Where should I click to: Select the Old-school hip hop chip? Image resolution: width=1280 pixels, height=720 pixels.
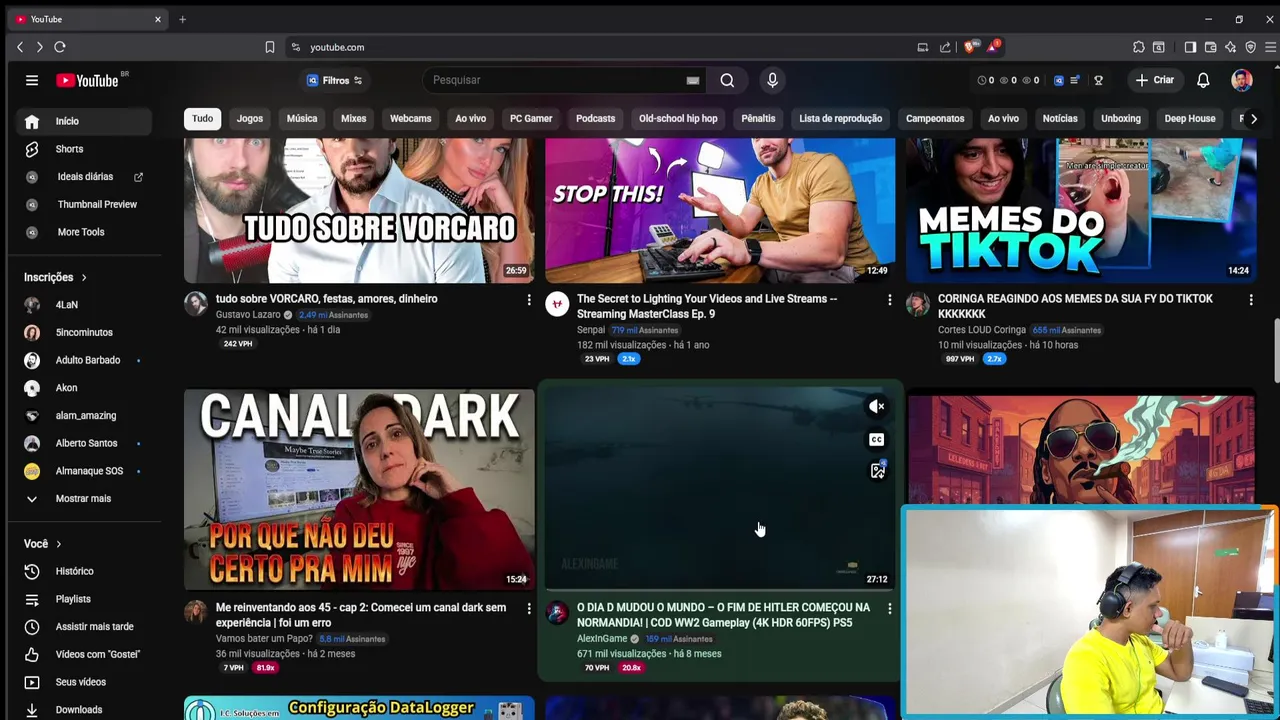[x=678, y=118]
